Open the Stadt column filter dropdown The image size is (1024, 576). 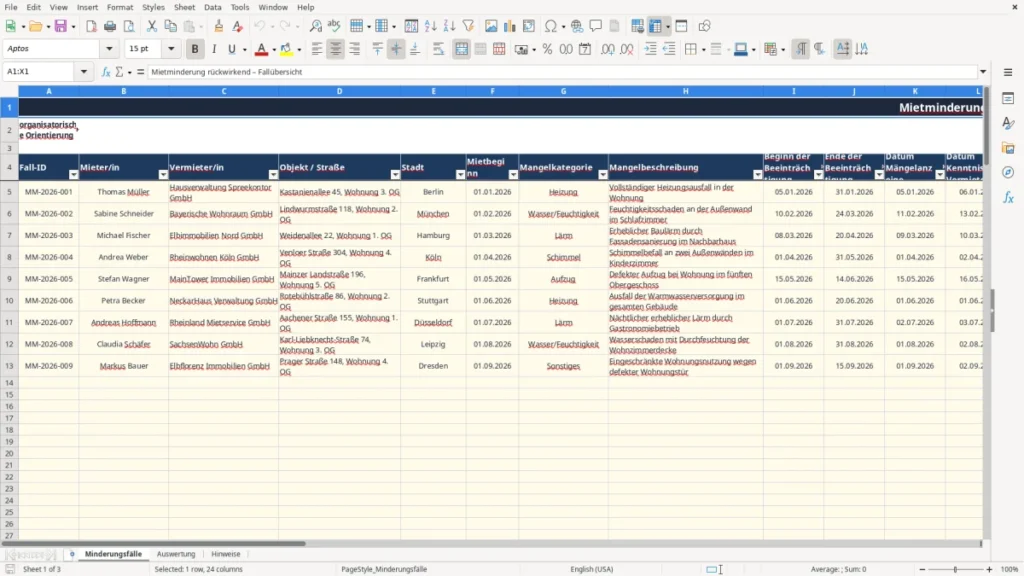tap(460, 174)
